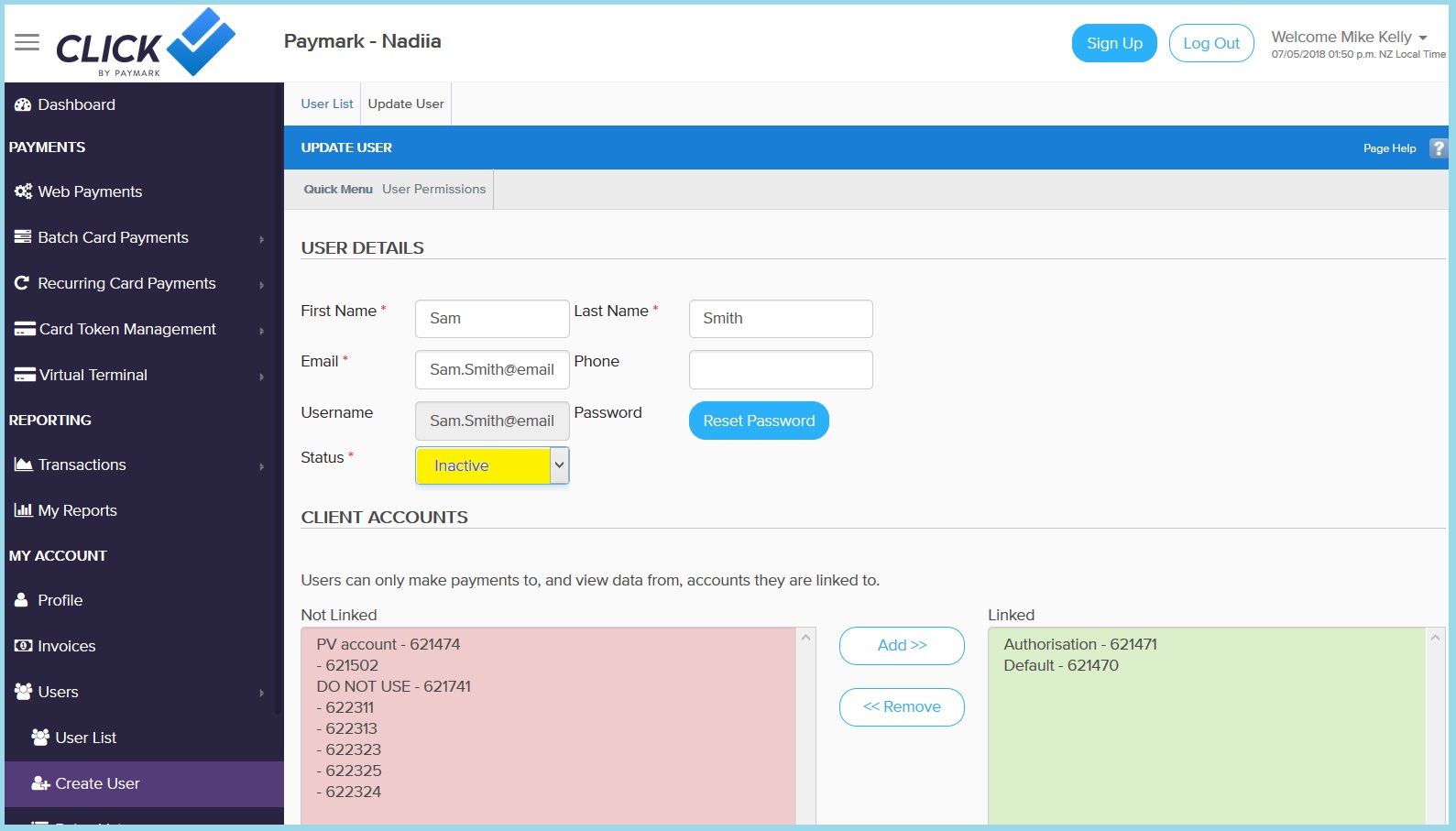Screen dimensions: 1456x831
Task: Select 'Authorisation - 621471' in Linked list
Action: coord(1080,644)
